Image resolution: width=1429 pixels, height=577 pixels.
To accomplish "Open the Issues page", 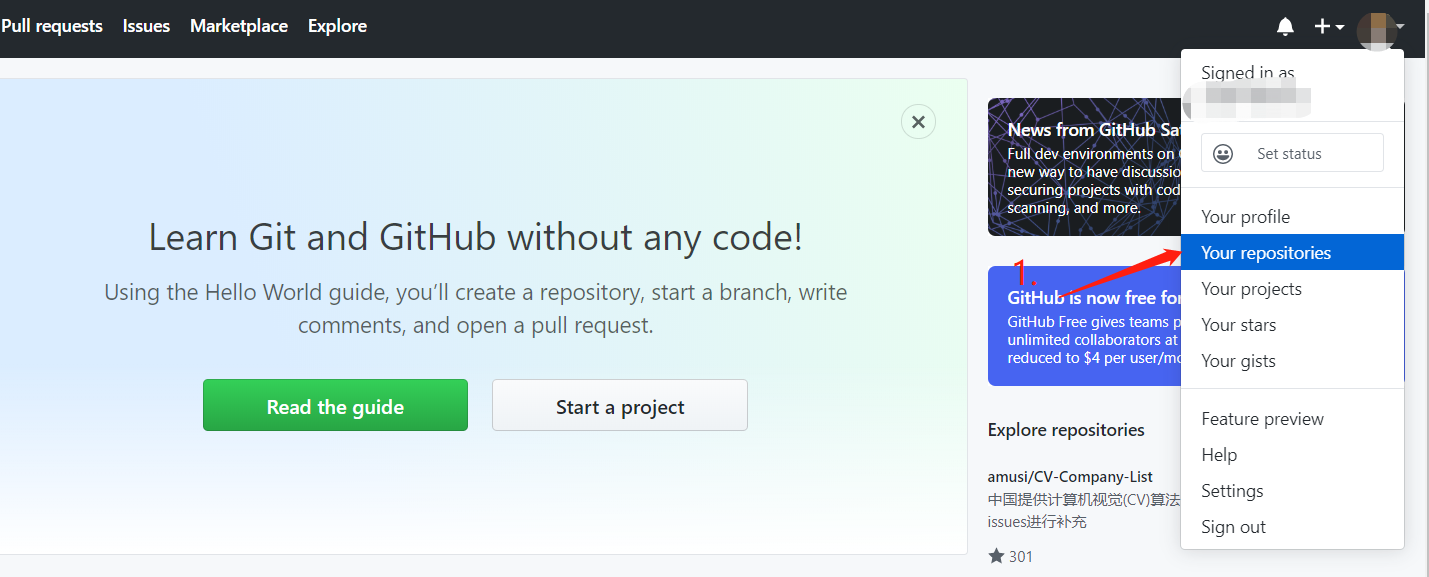I will (x=146, y=26).
